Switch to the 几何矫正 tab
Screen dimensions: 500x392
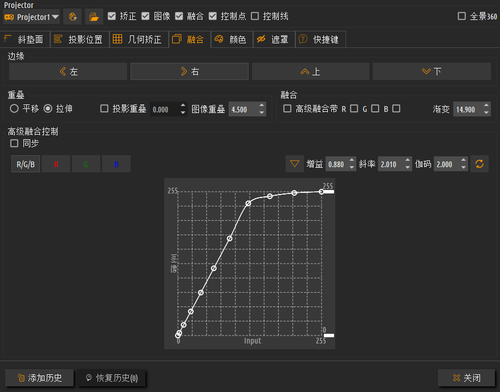coord(139,39)
